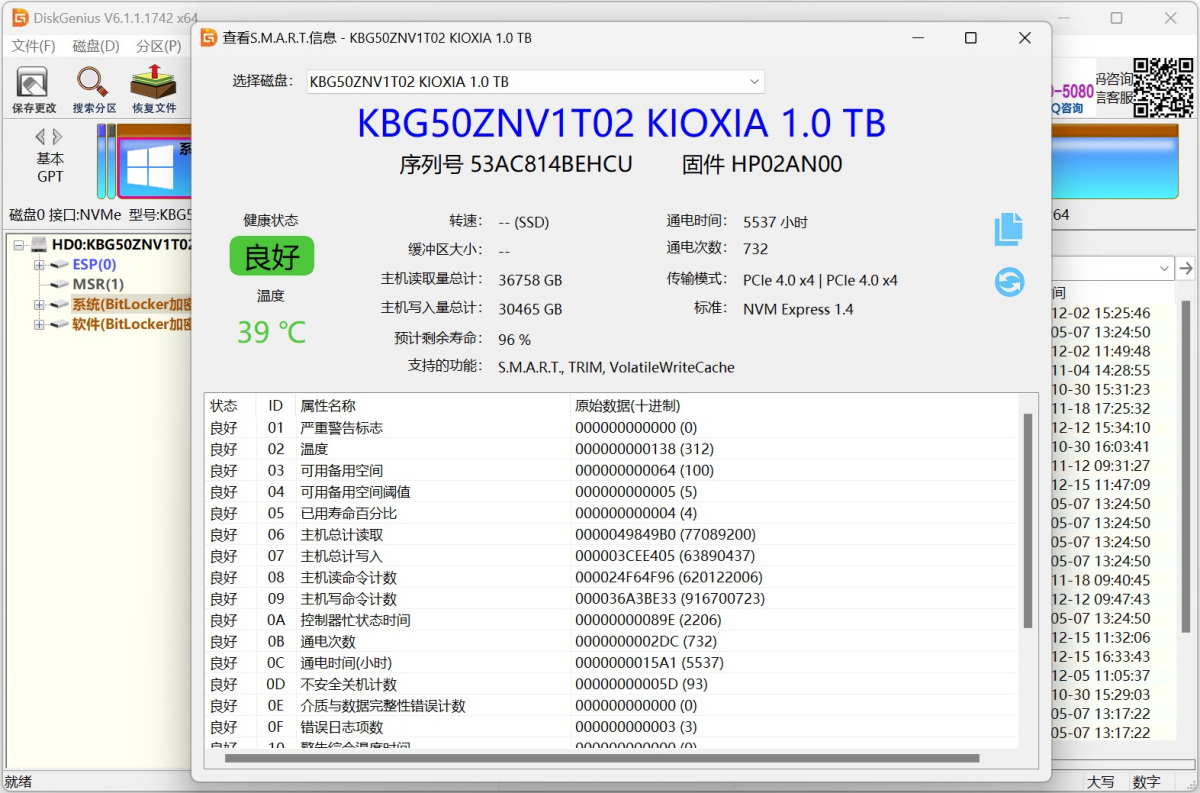Expand the ESP(0) partition node
Viewport: 1200px width, 793px height.
click(x=40, y=265)
